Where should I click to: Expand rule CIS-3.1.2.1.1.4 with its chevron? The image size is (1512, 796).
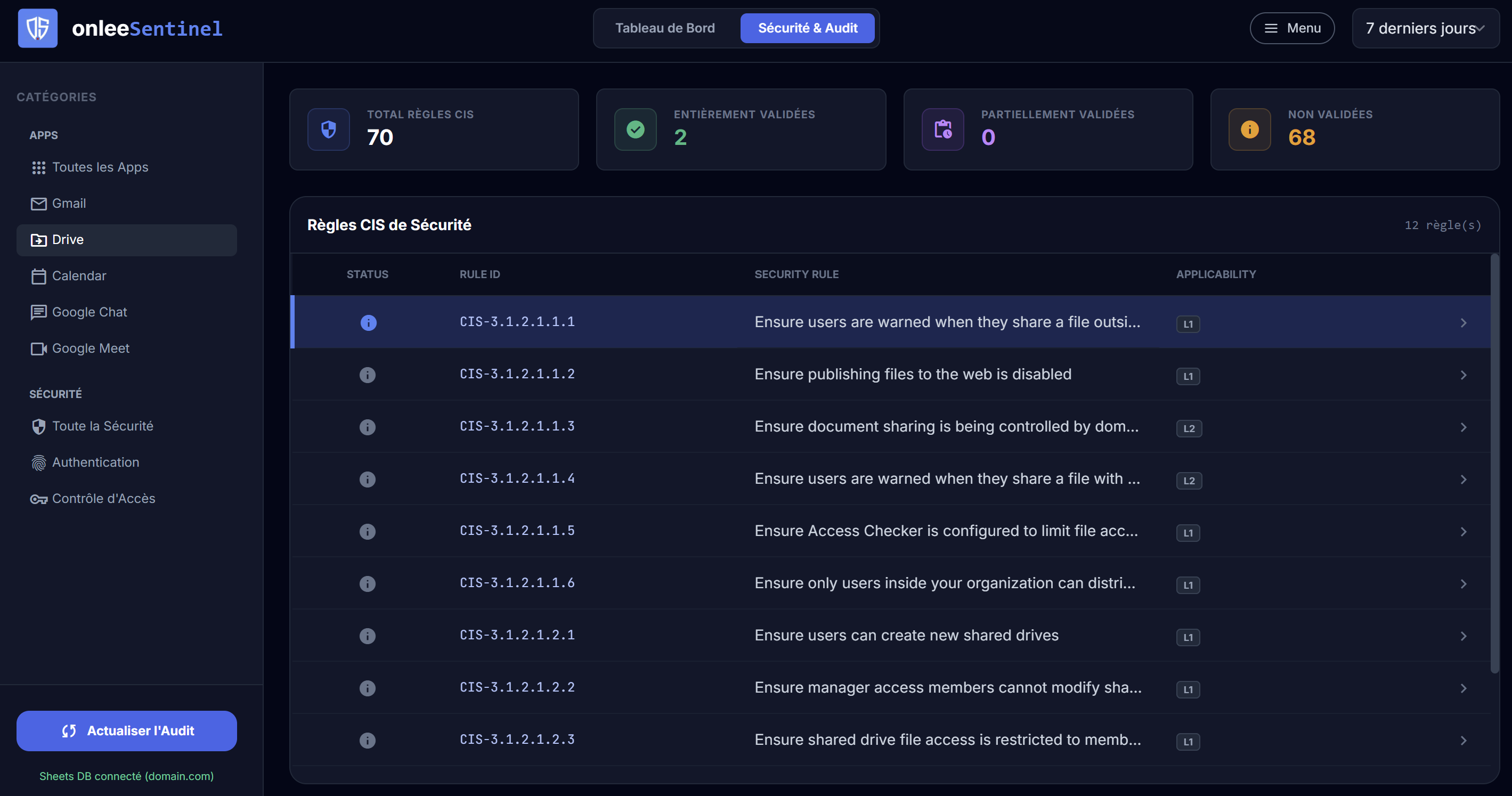(1464, 480)
